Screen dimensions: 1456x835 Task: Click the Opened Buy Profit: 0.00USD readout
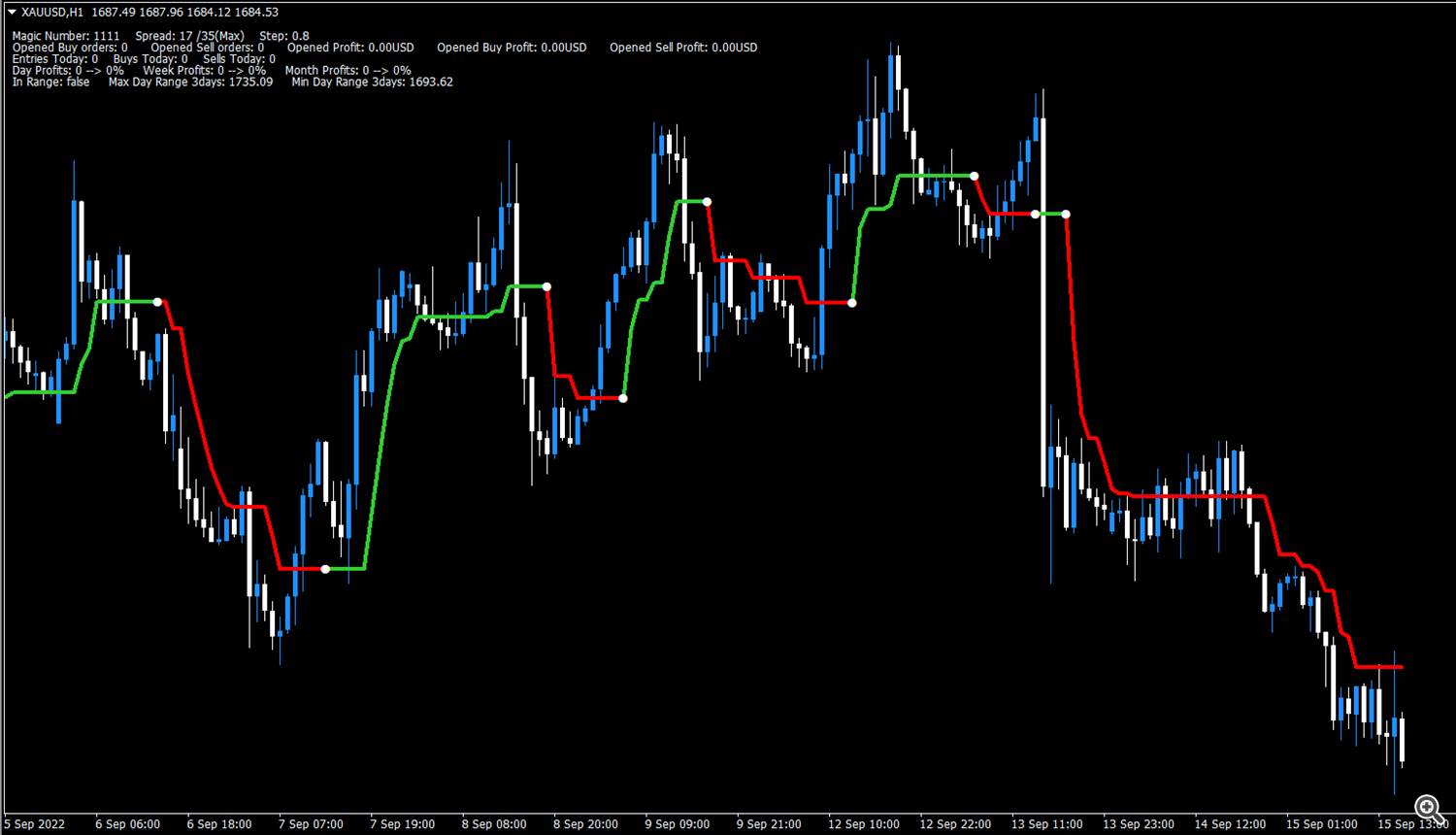[512, 48]
